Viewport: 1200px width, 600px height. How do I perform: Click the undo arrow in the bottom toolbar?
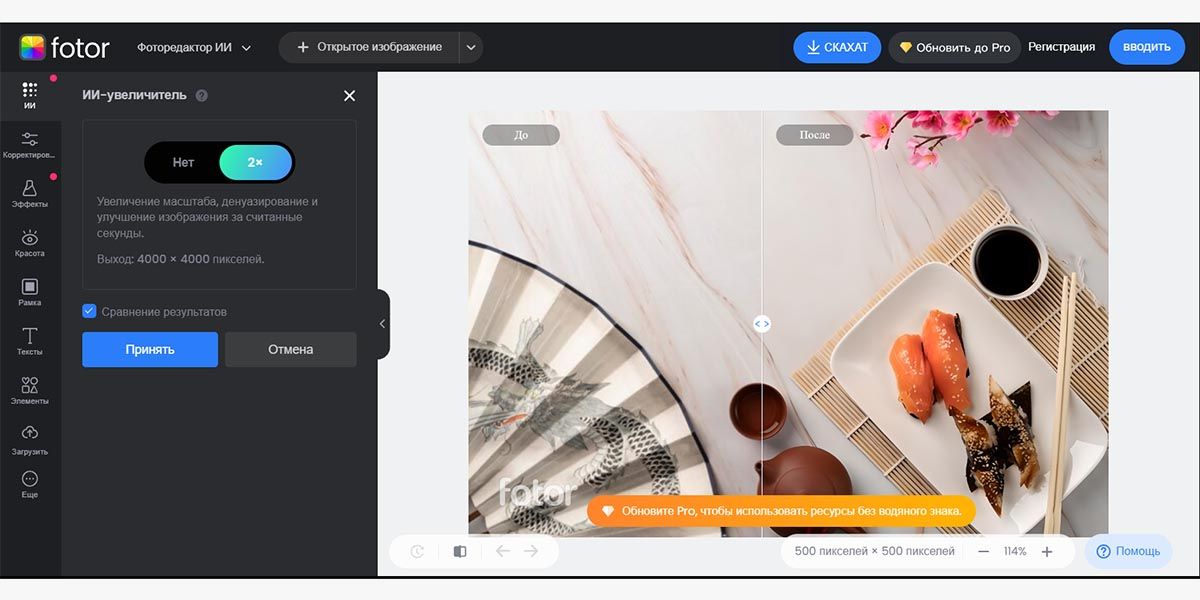click(502, 550)
